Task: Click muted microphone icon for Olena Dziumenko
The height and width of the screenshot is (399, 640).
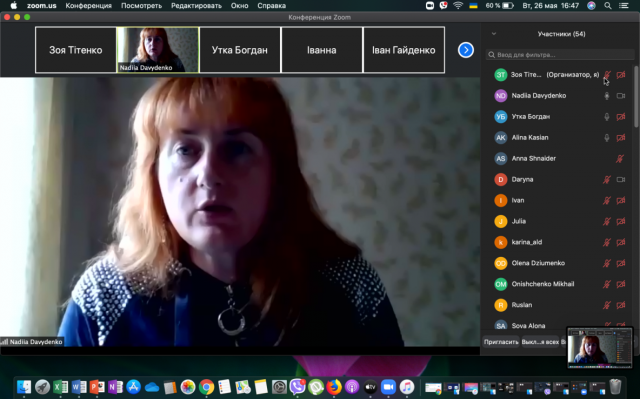Action: click(x=607, y=263)
